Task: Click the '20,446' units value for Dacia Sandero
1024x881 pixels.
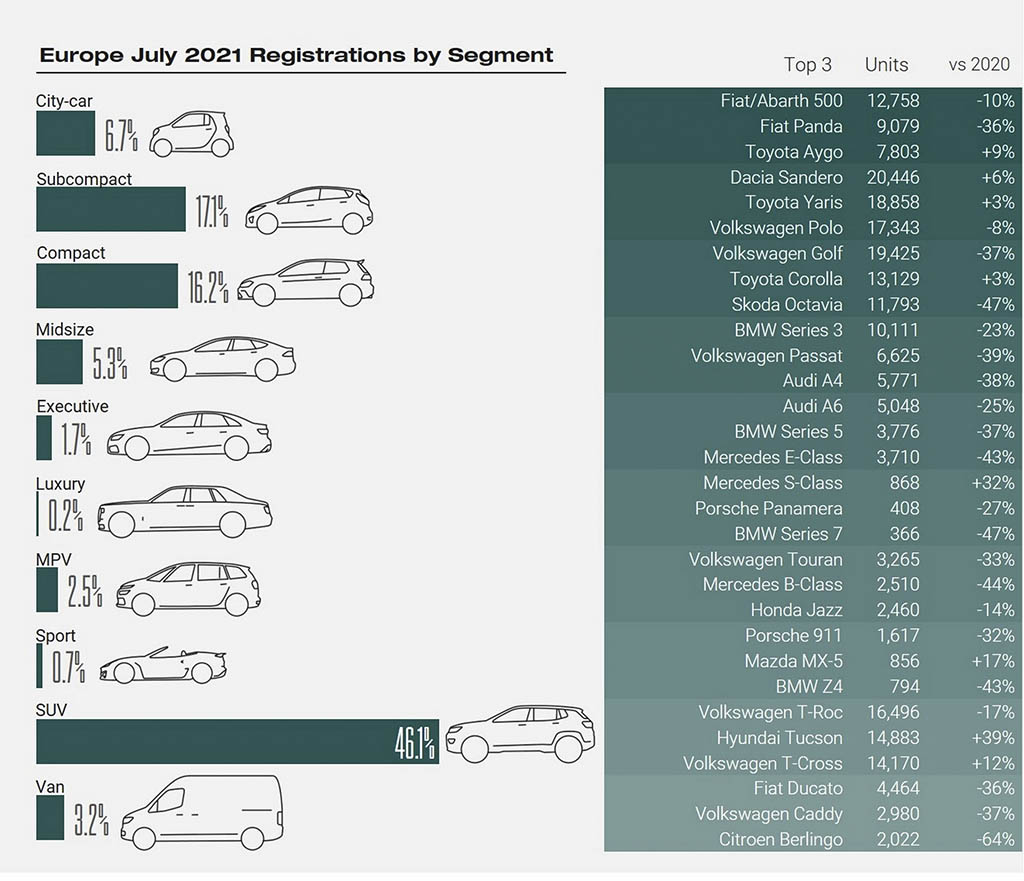Action: point(893,177)
